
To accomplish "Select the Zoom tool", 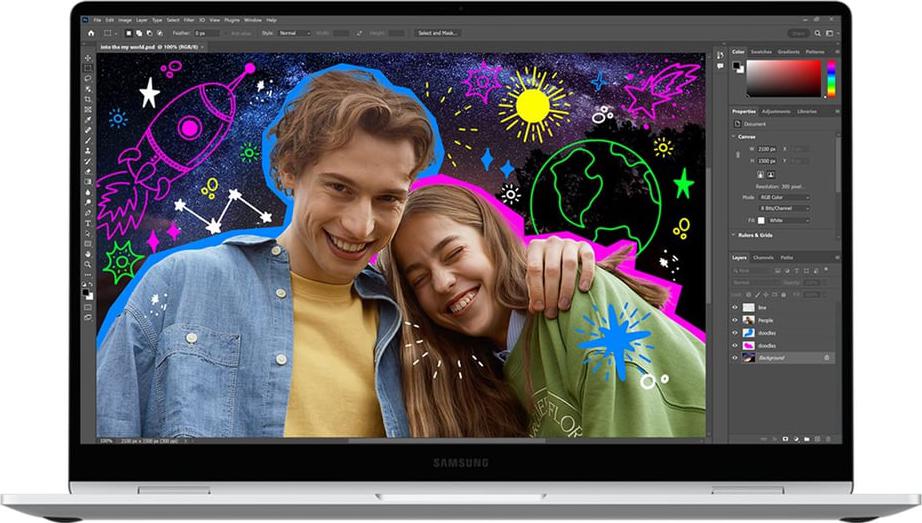I will [x=88, y=264].
